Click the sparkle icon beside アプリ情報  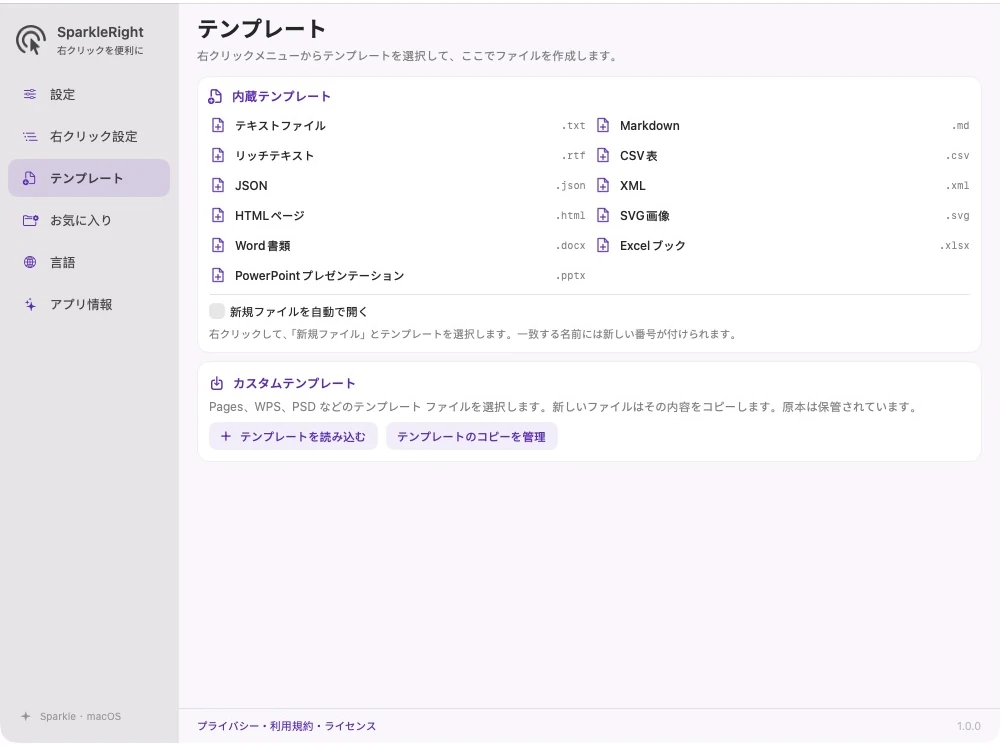coord(30,304)
